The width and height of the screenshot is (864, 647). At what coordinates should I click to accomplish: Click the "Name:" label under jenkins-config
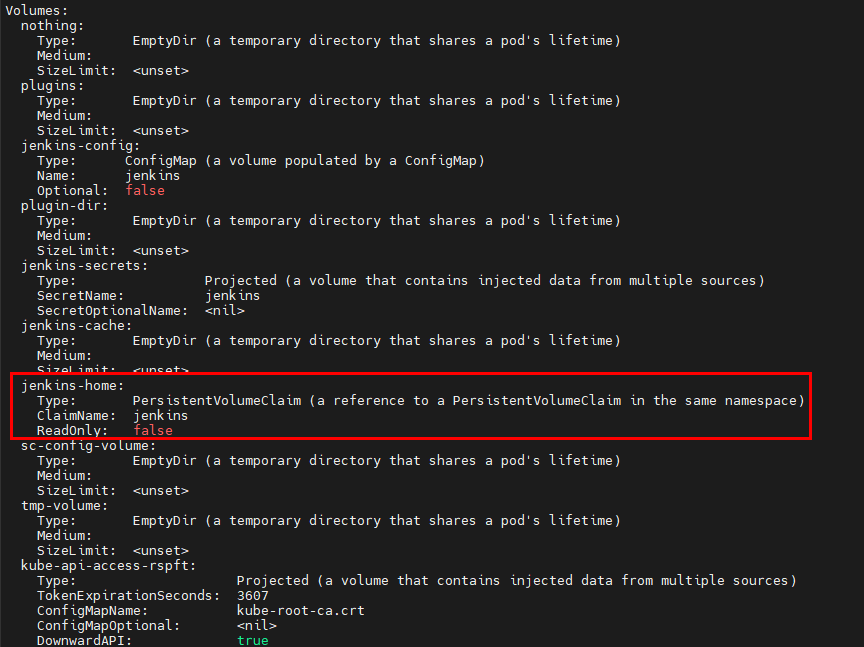tap(56, 176)
